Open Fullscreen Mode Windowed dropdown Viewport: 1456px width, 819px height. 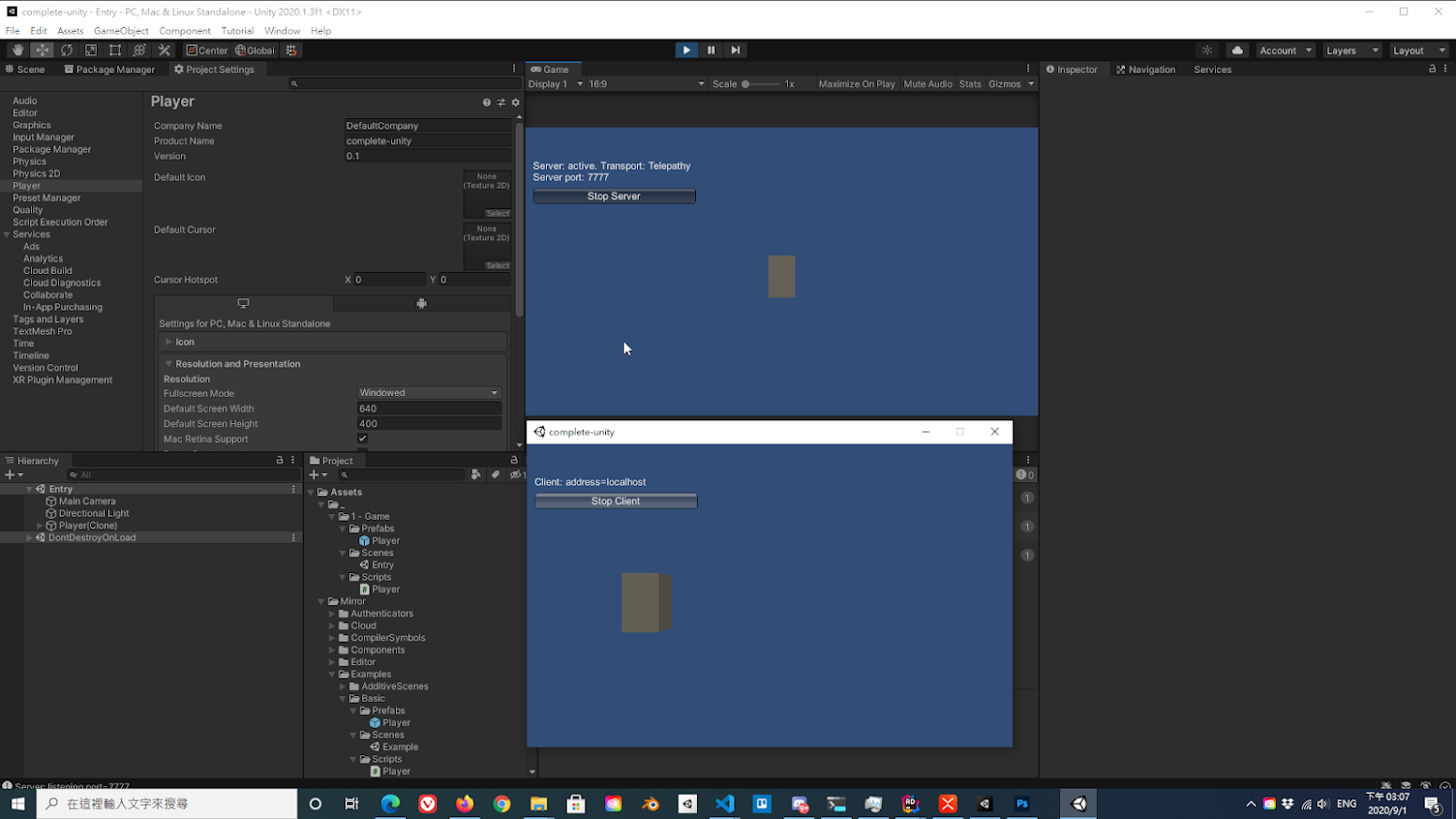[429, 393]
